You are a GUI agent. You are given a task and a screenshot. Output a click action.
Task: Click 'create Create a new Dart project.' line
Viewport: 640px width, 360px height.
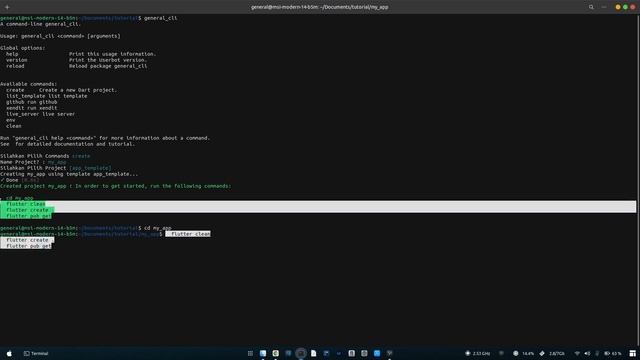coord(61,90)
